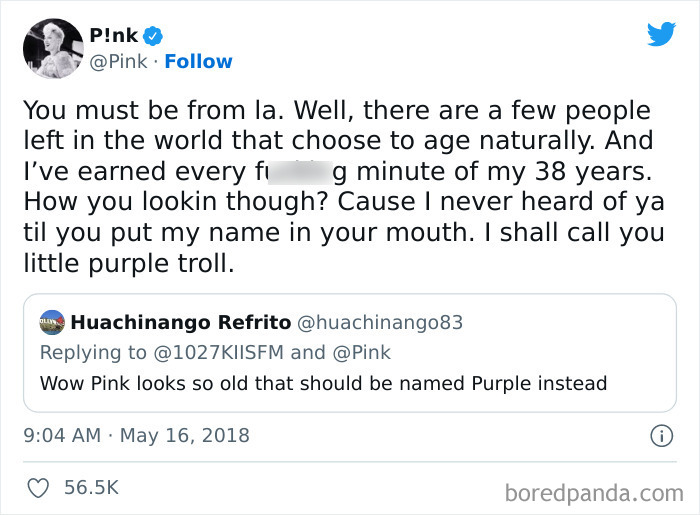Click the @Pink handle under the name
Image resolution: width=700 pixels, height=515 pixels.
120,61
